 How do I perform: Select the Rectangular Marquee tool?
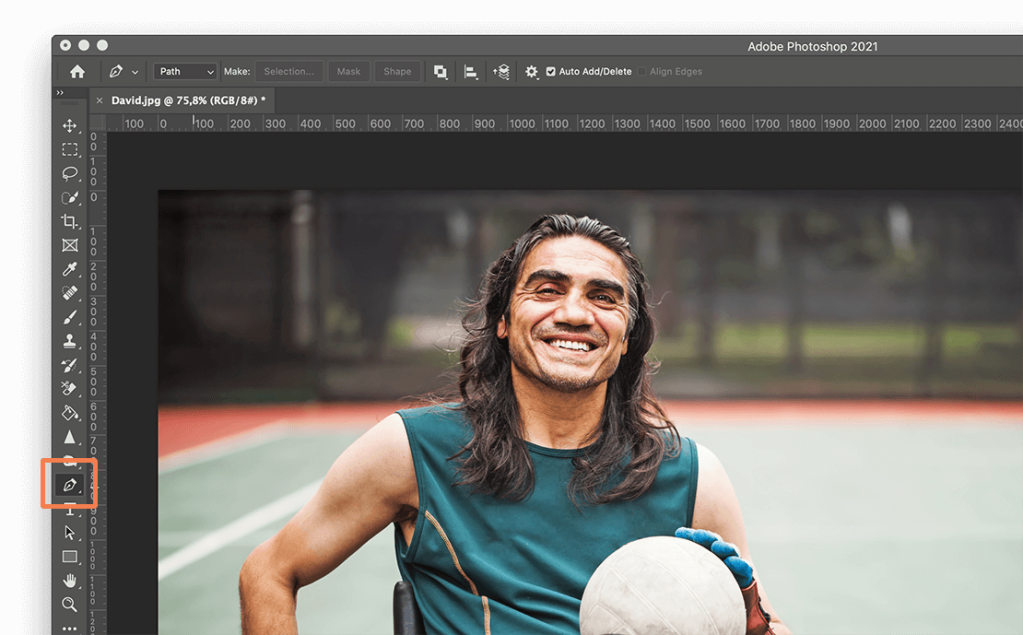click(70, 149)
